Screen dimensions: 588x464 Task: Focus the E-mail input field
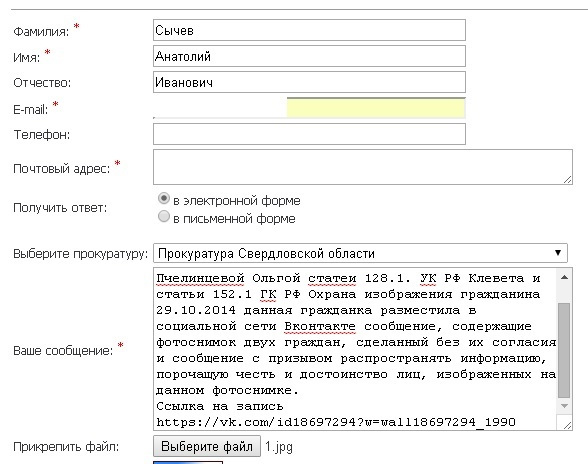coord(309,108)
